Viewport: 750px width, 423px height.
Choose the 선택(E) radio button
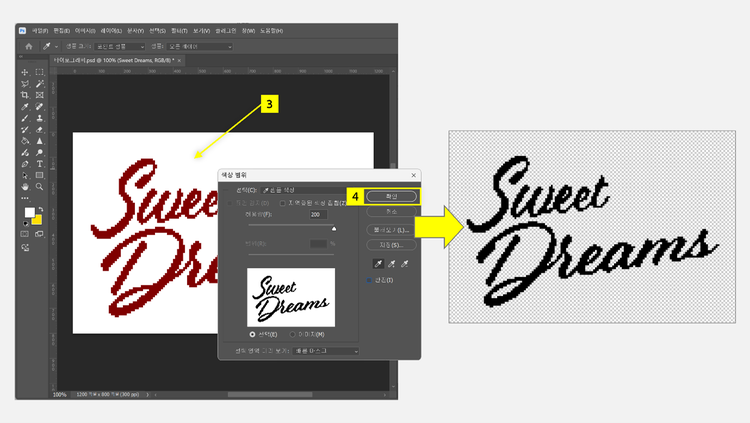pos(252,334)
